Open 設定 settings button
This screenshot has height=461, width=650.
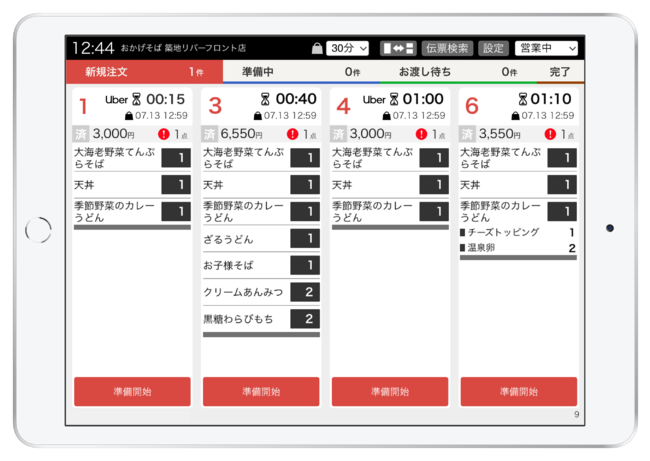coord(494,48)
